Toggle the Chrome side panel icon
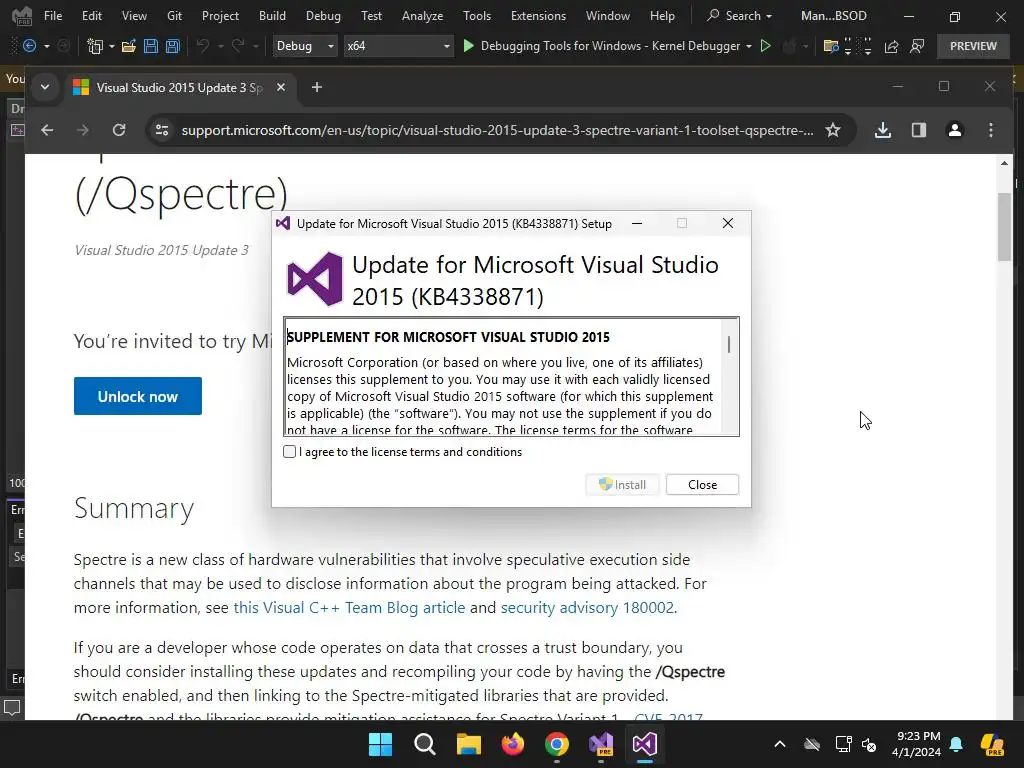This screenshot has width=1024, height=768. click(x=919, y=130)
